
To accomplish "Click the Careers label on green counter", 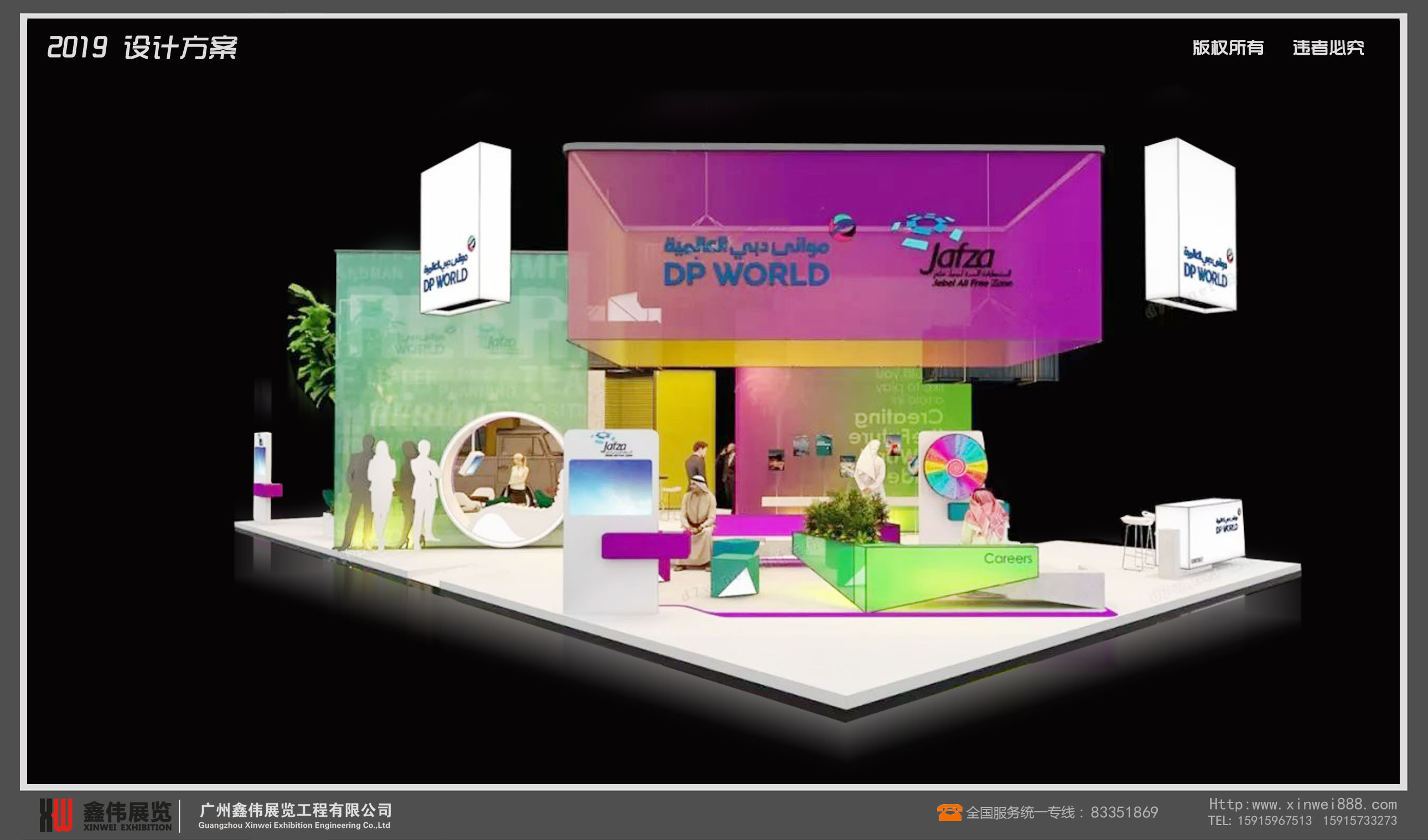I will pyautogui.click(x=1007, y=558).
